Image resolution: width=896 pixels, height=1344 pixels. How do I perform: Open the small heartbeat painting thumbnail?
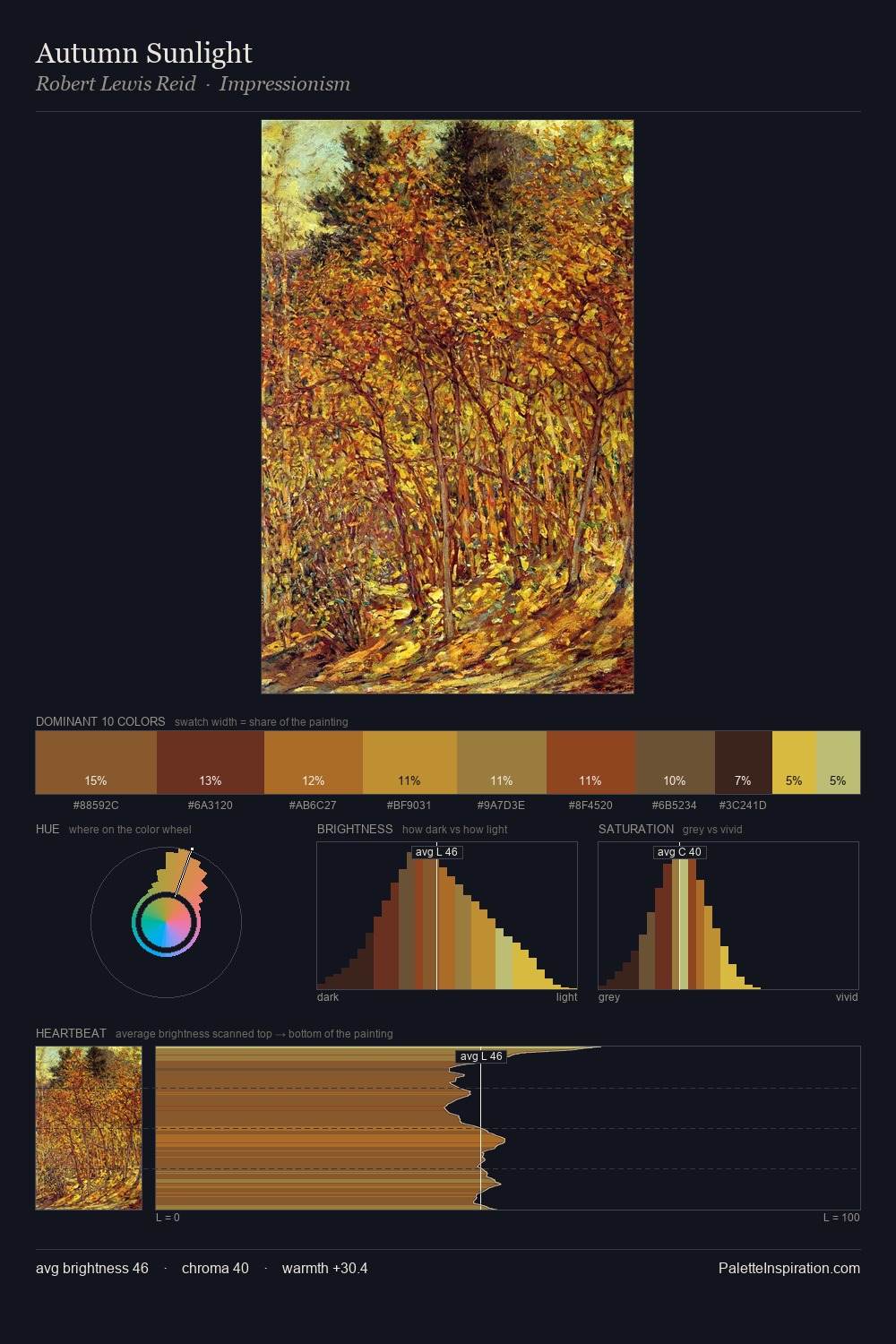click(x=89, y=1128)
